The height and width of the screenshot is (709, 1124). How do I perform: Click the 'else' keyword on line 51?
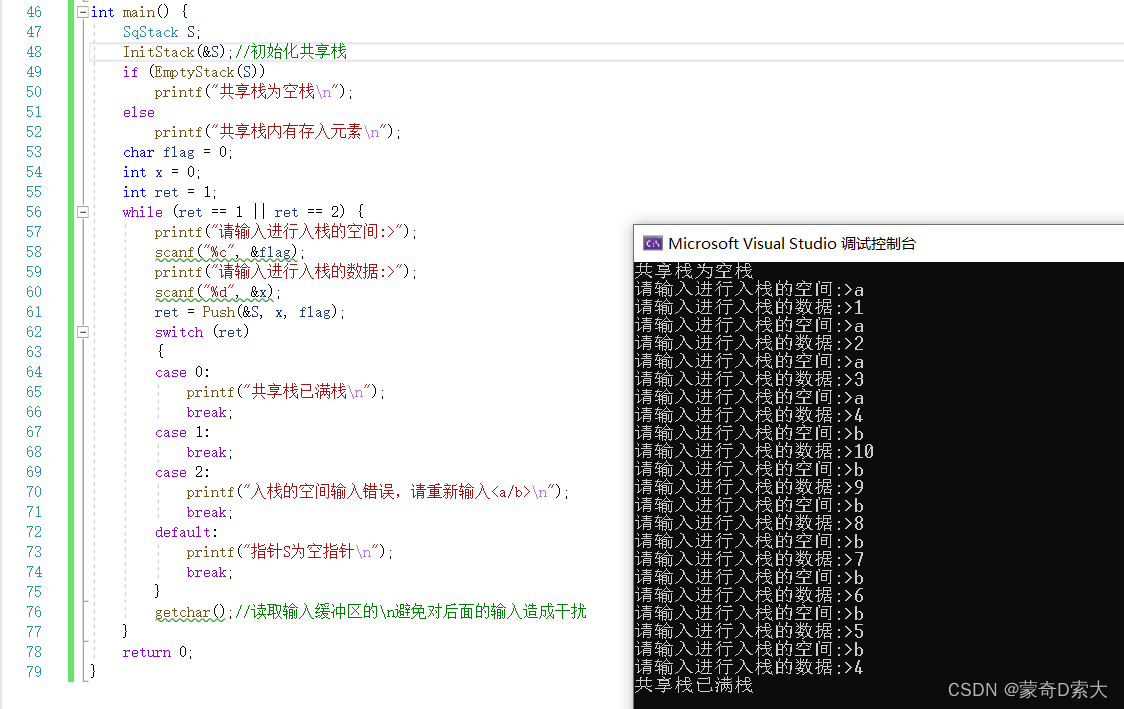[138, 113]
